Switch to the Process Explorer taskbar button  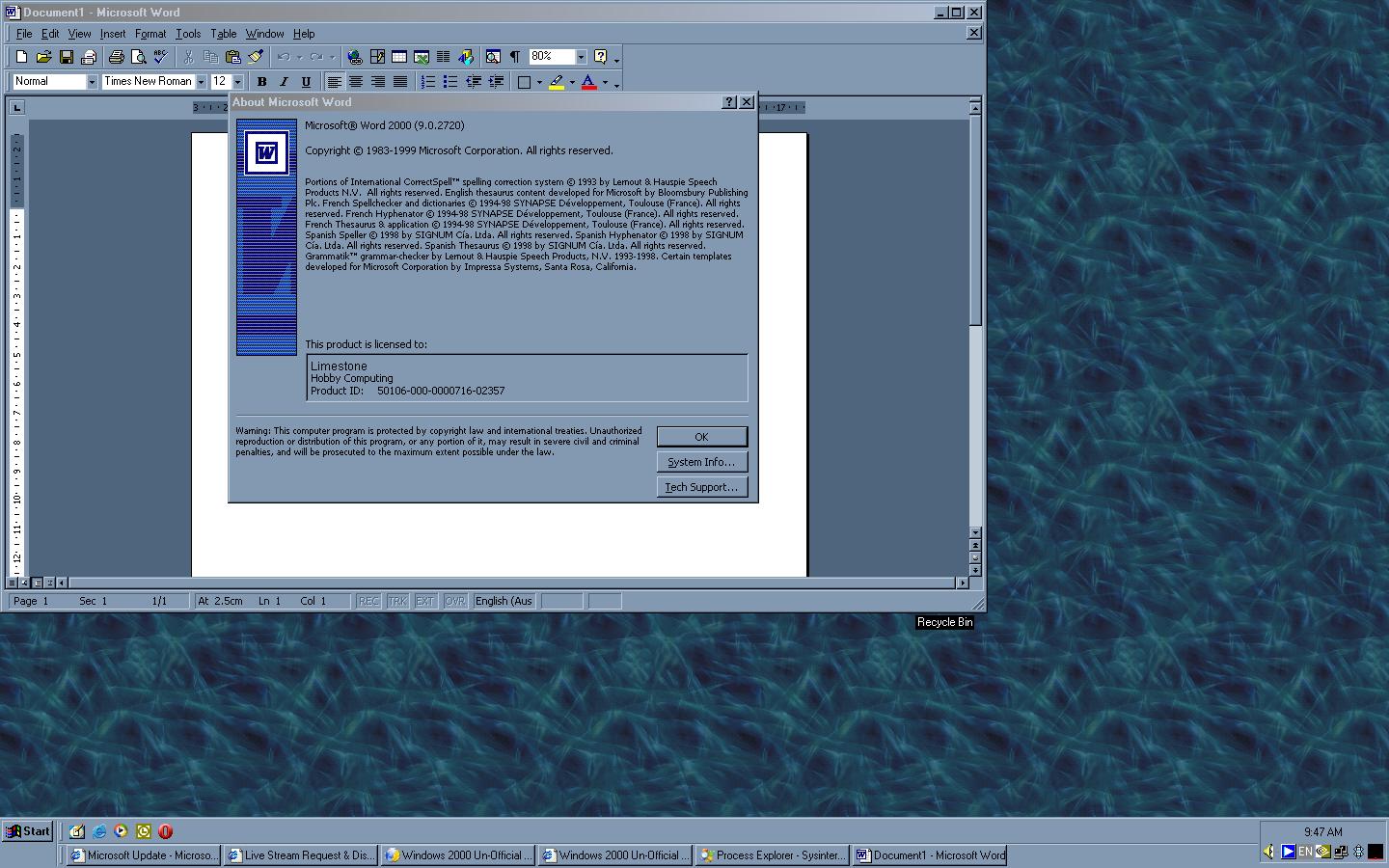pyautogui.click(x=772, y=855)
